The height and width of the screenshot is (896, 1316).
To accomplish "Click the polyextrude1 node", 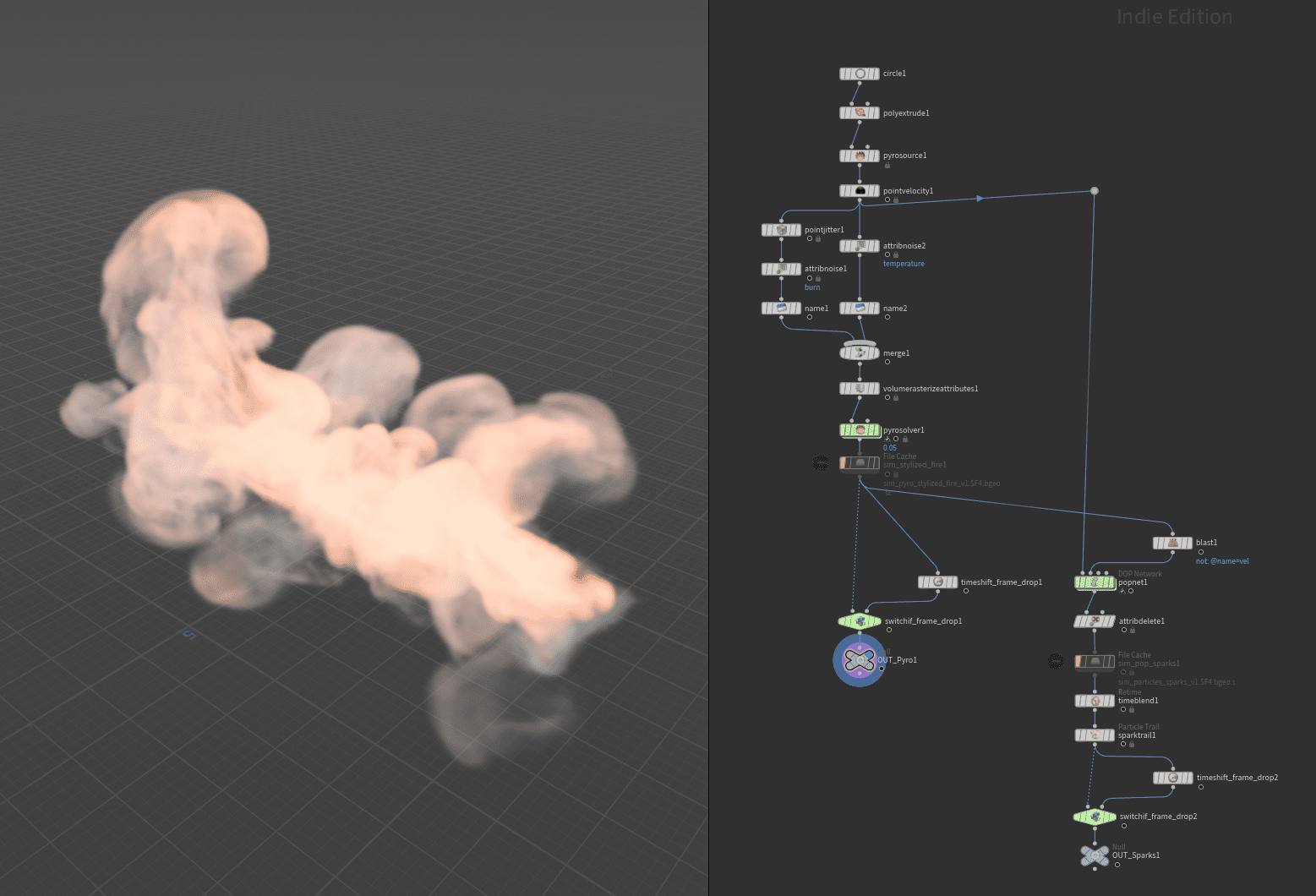I will (x=859, y=112).
